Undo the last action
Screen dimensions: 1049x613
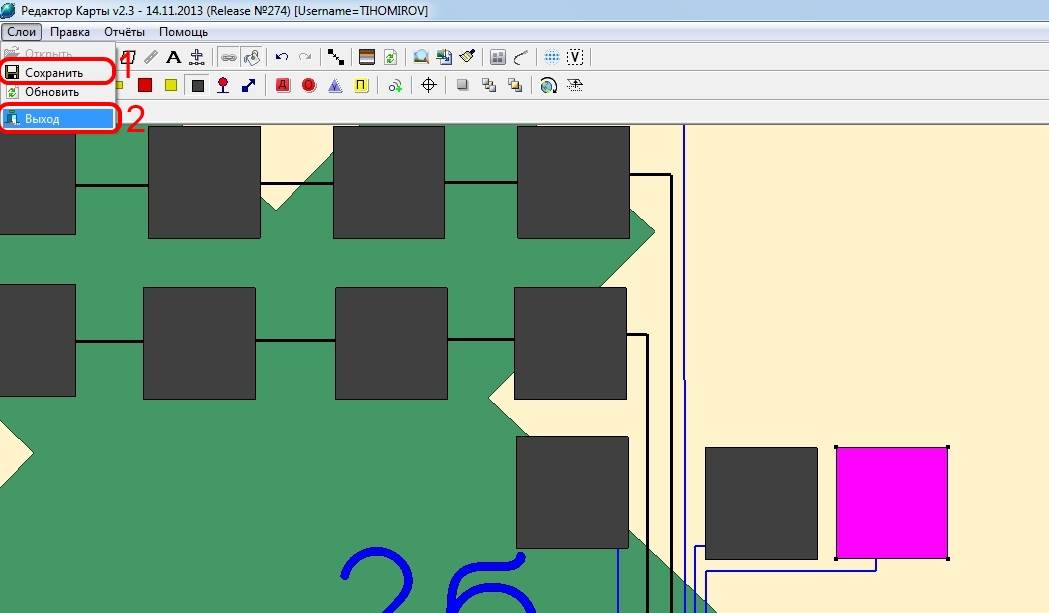click(282, 58)
